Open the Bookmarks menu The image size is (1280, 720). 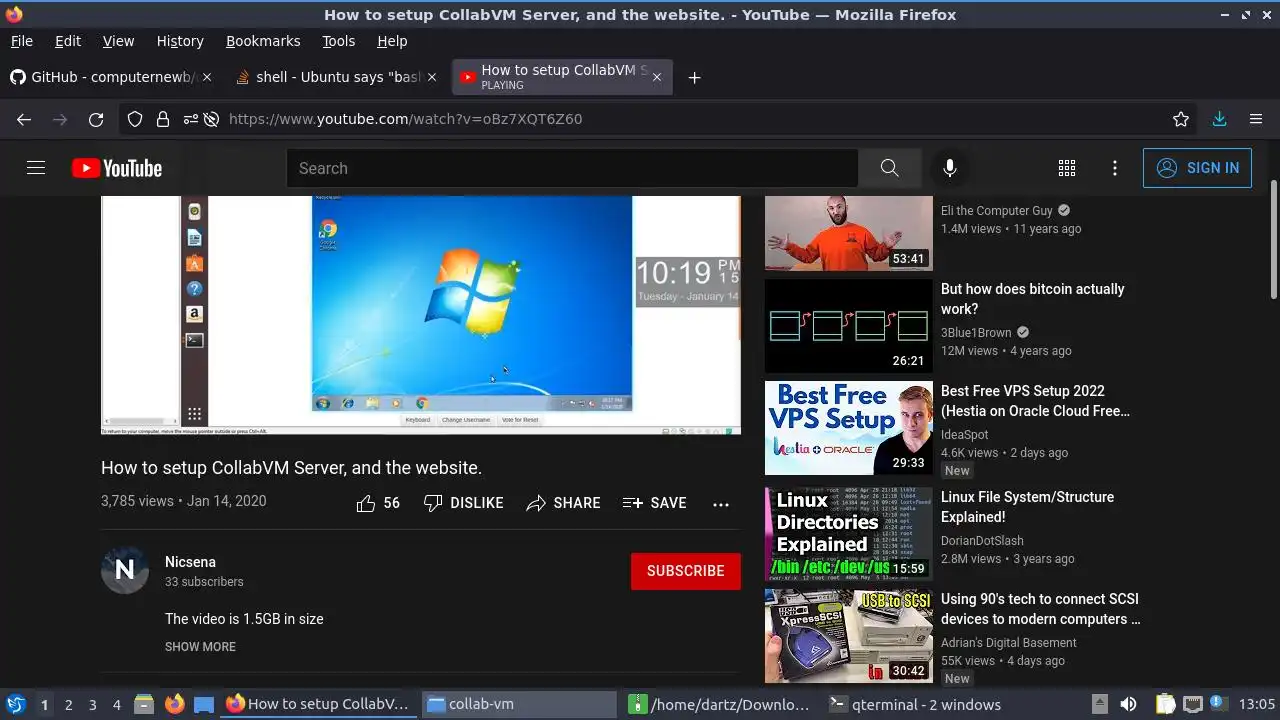263,41
